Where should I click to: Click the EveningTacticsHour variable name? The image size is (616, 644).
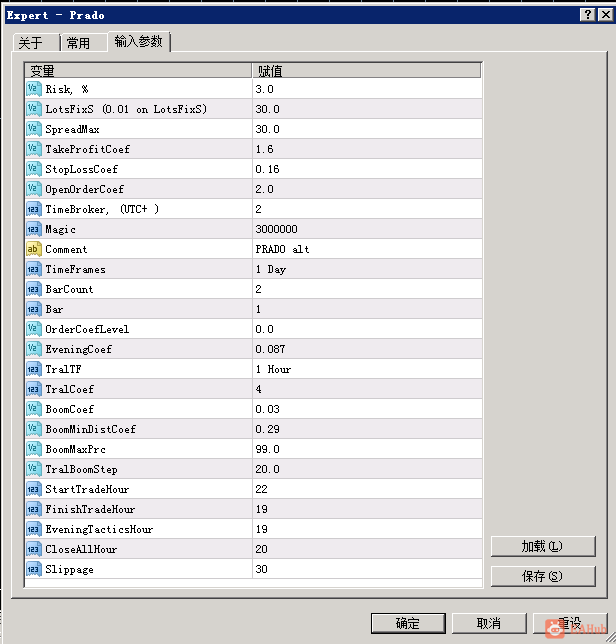pos(99,529)
